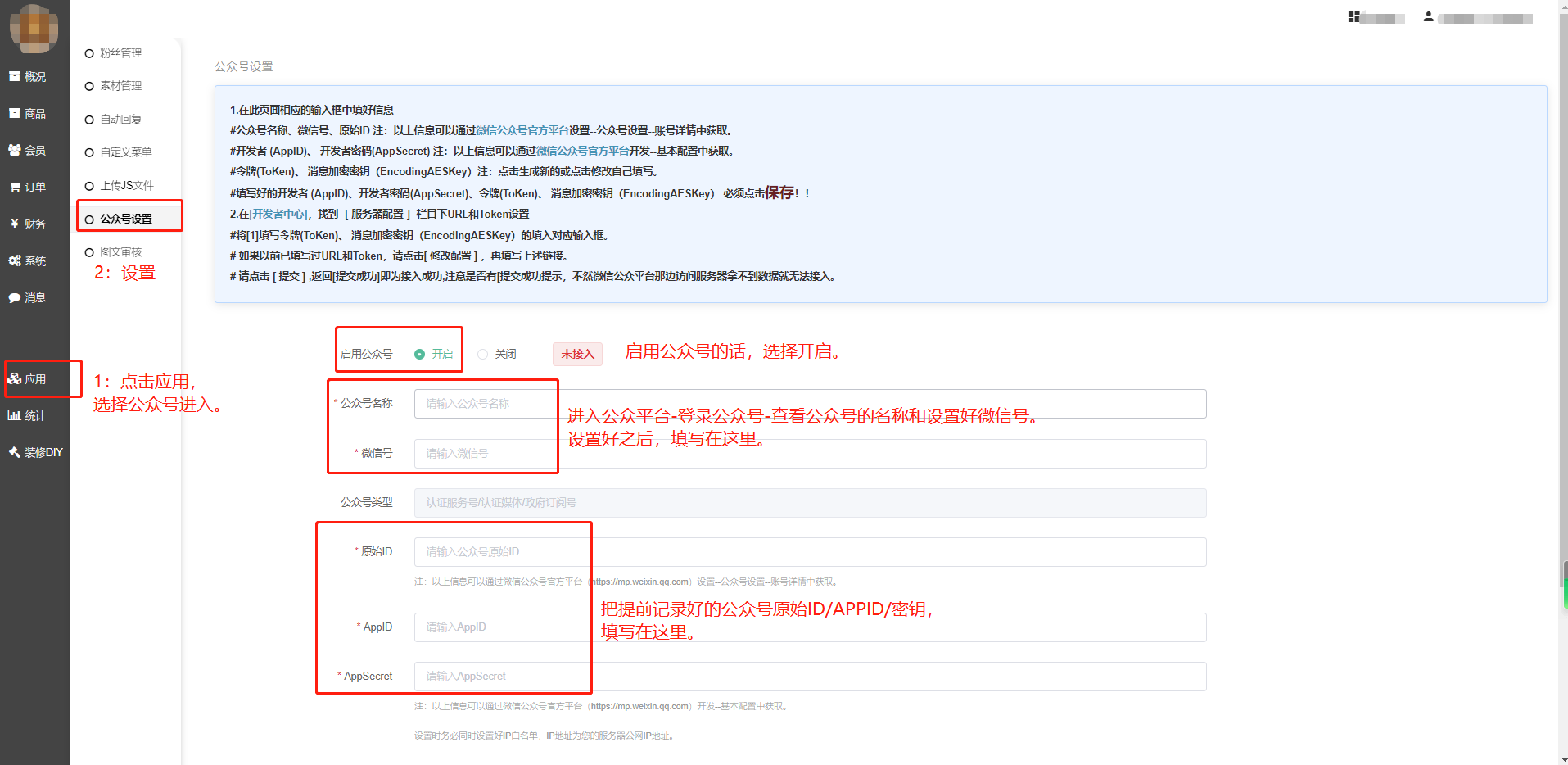Image resolution: width=1568 pixels, height=765 pixels.
Task: Go to 自定义菜单 in the submenu
Action: tap(125, 152)
